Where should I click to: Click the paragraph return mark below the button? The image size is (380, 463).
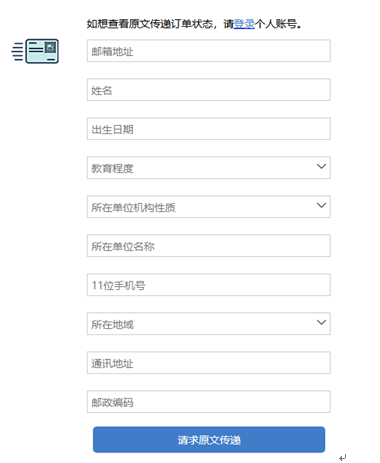[x=343, y=458]
